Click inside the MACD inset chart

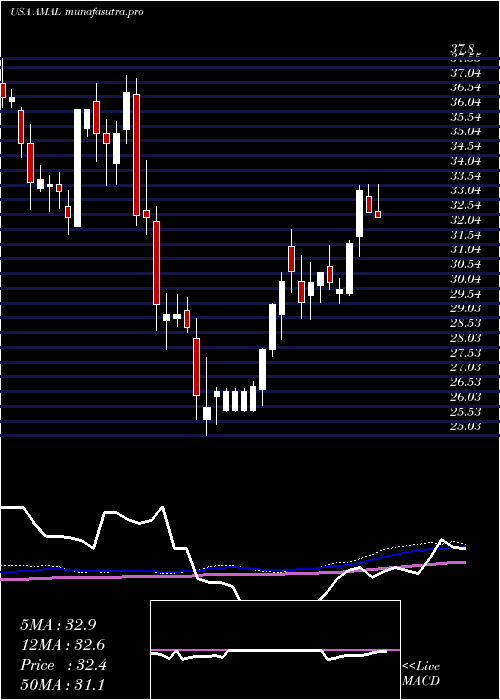pyautogui.click(x=275, y=650)
